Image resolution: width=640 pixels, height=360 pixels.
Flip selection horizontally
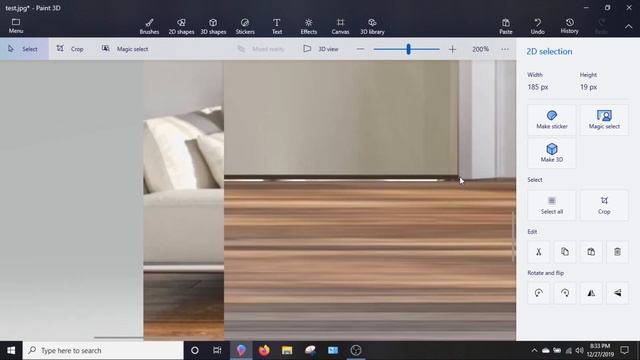pos(591,293)
